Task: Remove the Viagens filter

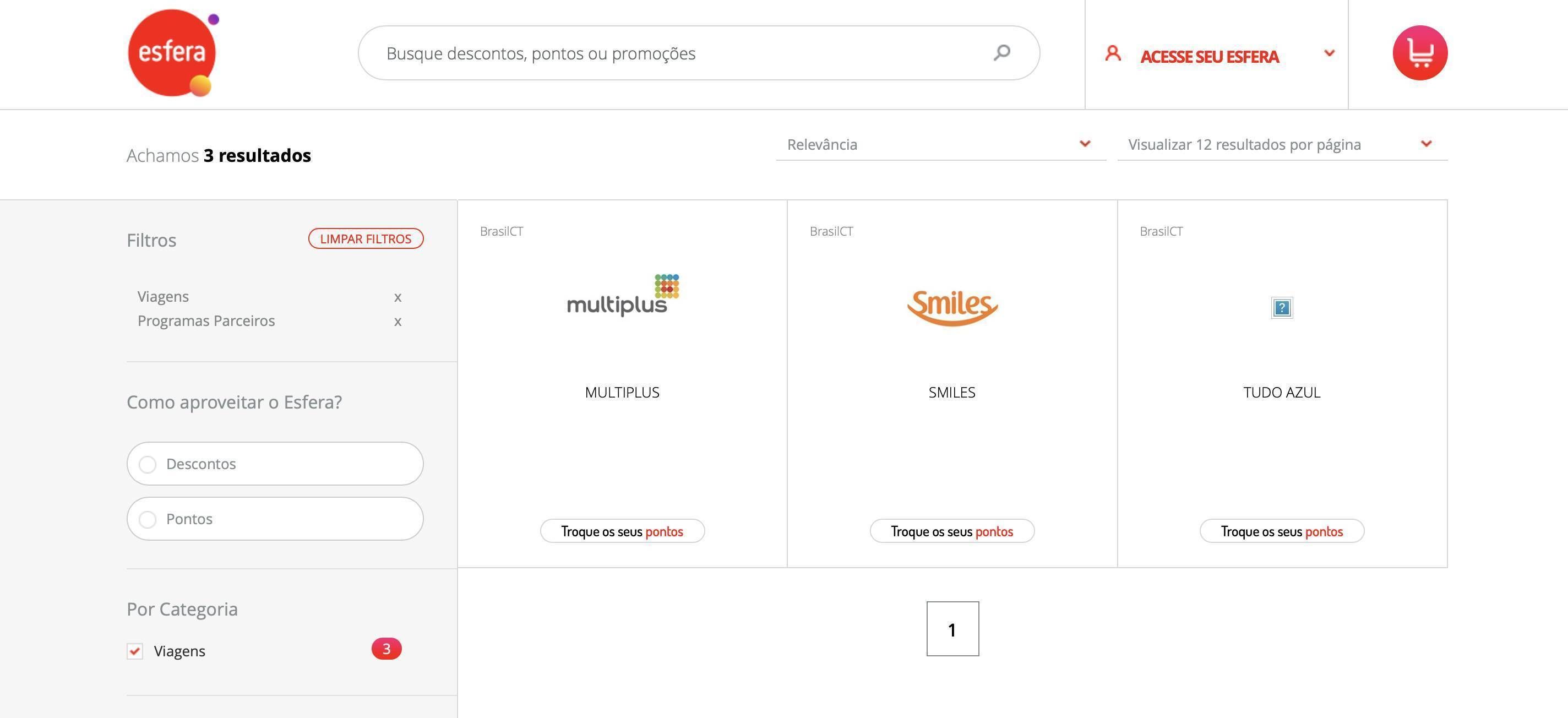Action: pyautogui.click(x=398, y=297)
